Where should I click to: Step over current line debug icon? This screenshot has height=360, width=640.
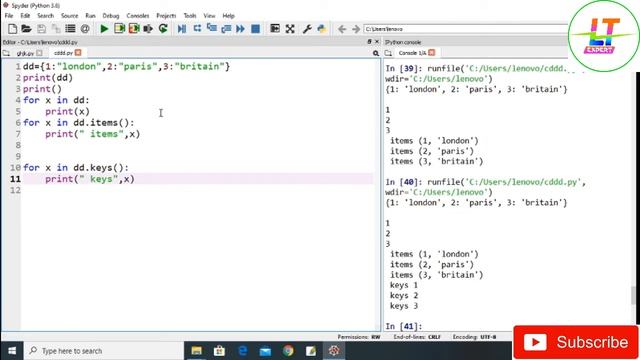pyautogui.click(x=197, y=29)
